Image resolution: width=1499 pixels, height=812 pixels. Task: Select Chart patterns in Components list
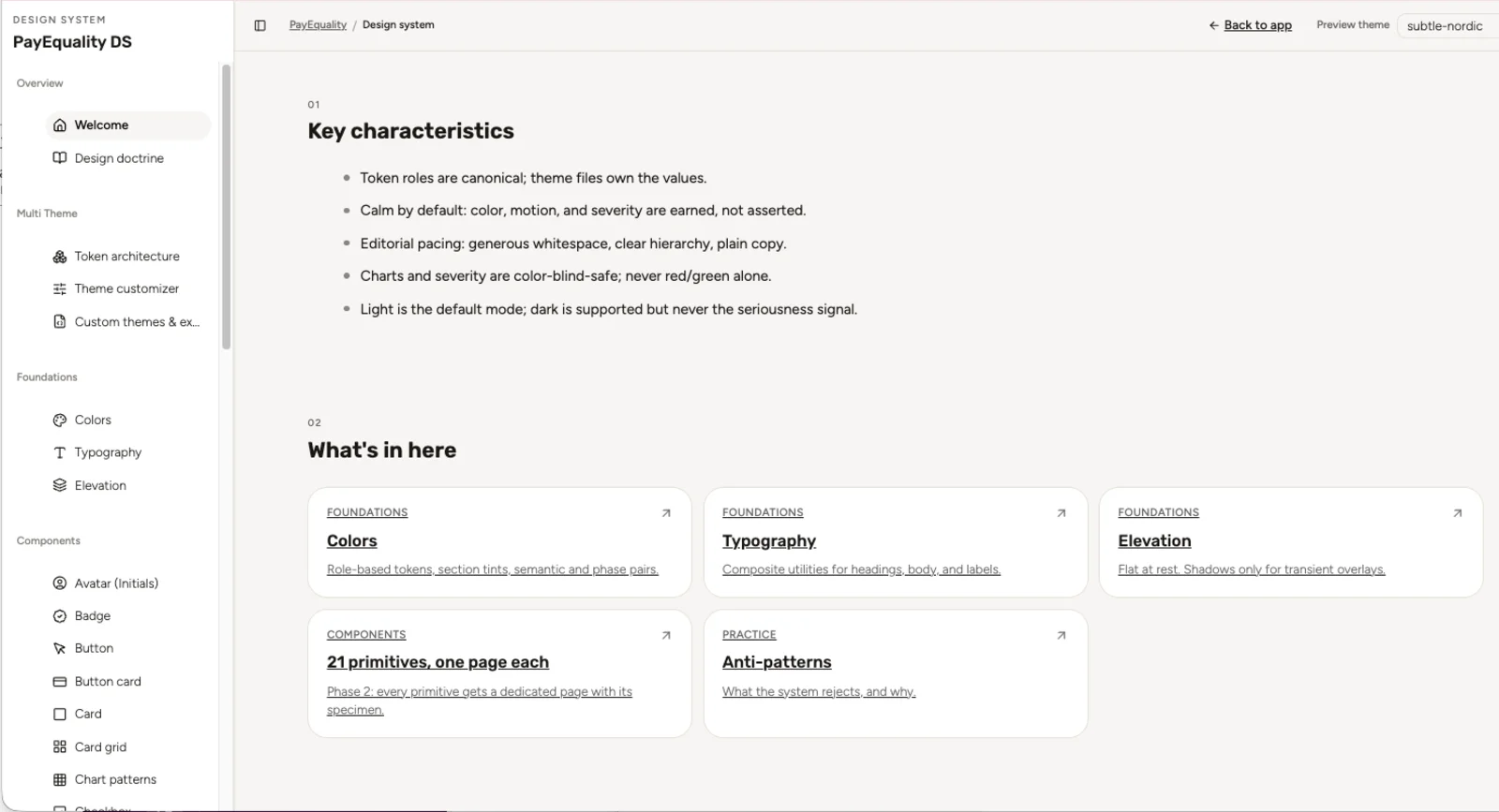pyautogui.click(x=128, y=780)
